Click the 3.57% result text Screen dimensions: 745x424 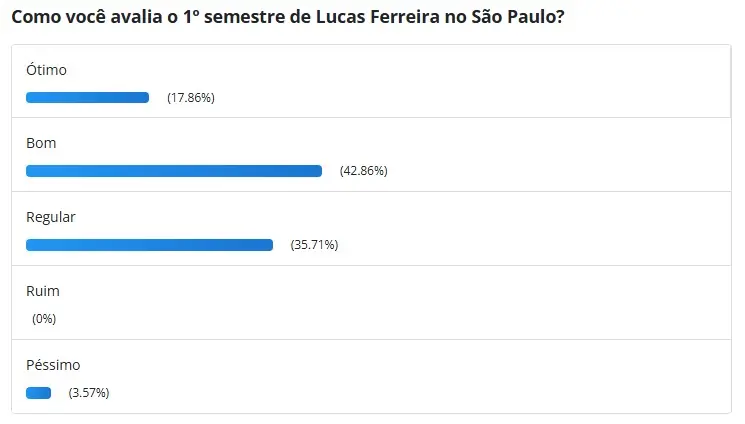(x=89, y=393)
